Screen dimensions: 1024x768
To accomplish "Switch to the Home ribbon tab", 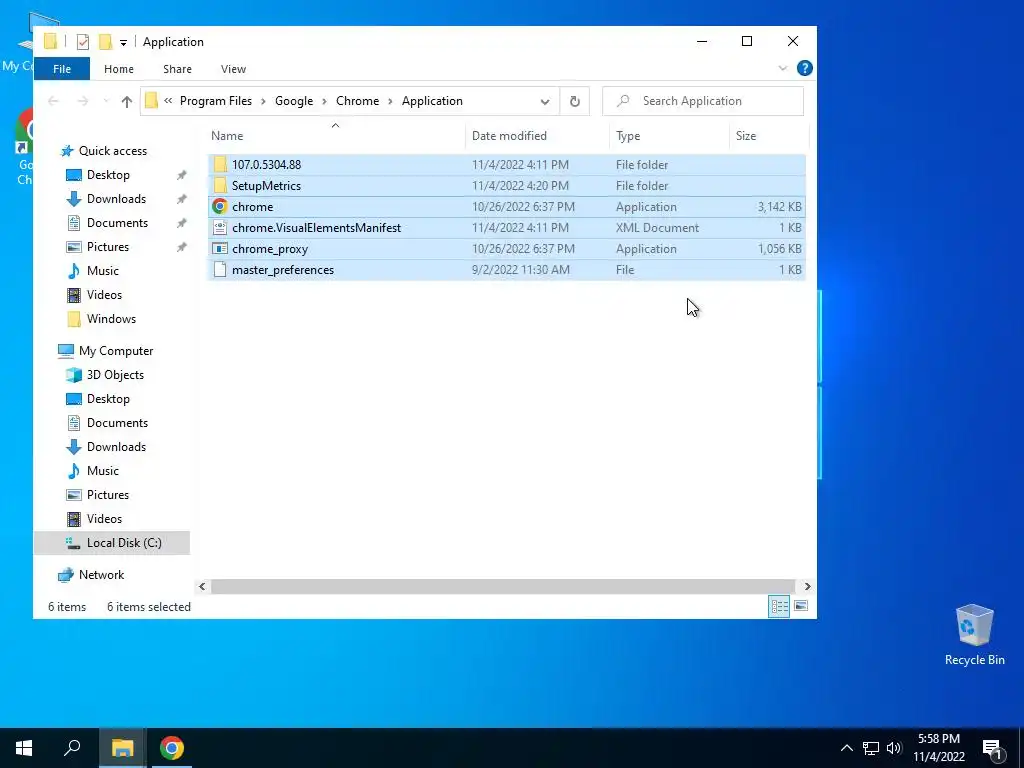I will (118, 69).
